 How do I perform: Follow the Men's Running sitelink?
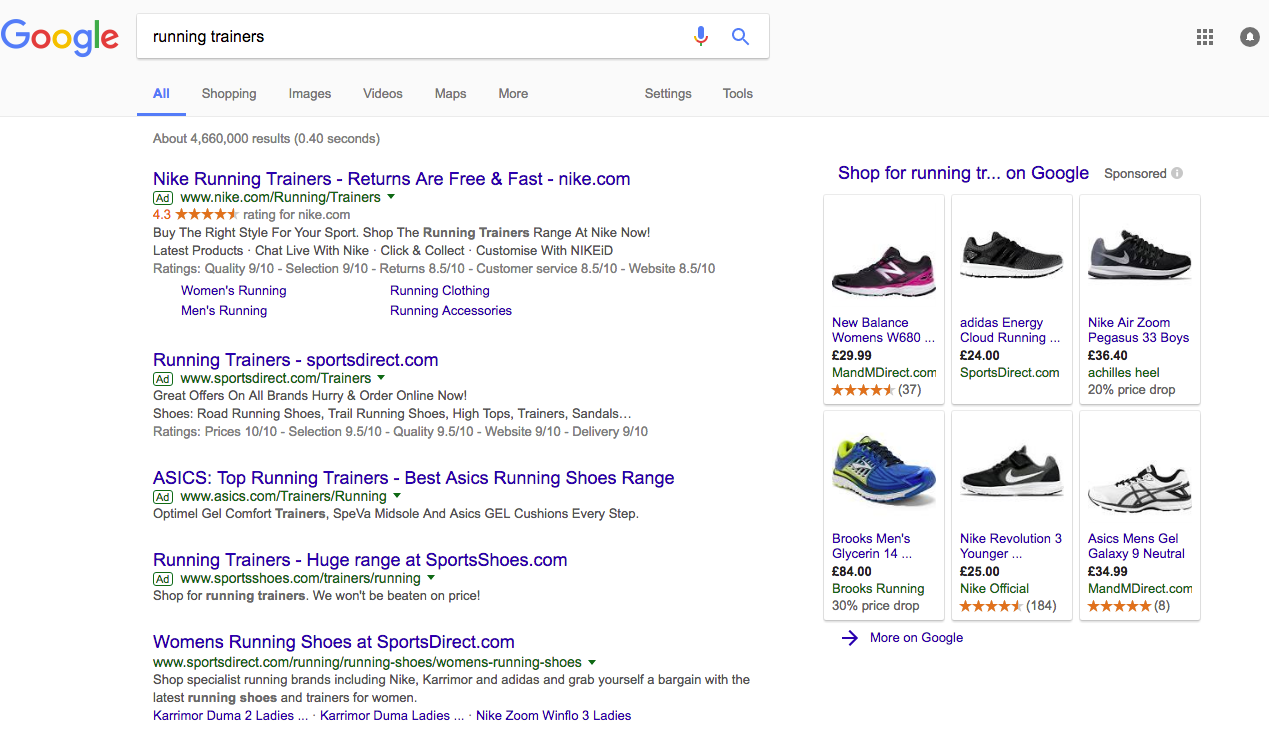pos(224,310)
